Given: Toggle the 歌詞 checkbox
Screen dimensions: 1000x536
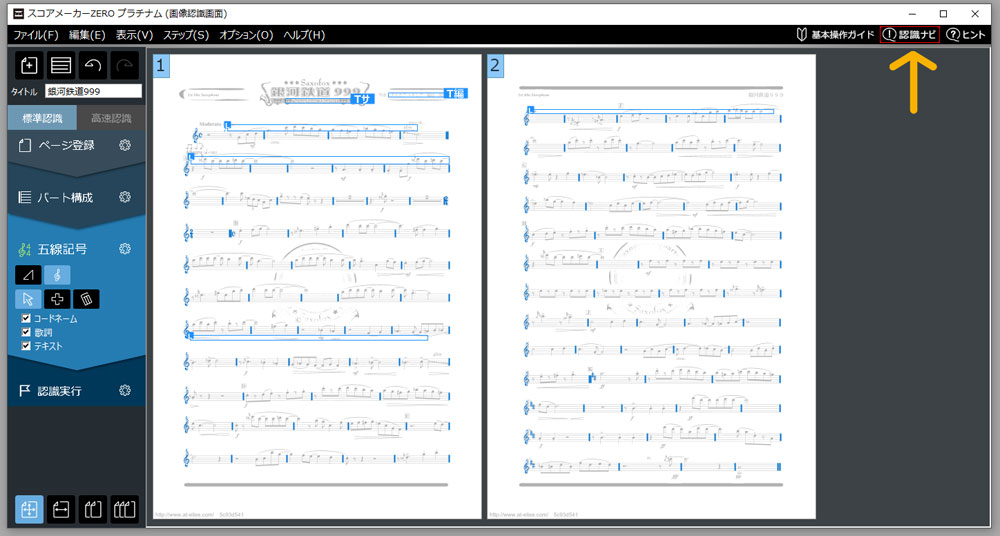Looking at the screenshot, I should coord(26,332).
